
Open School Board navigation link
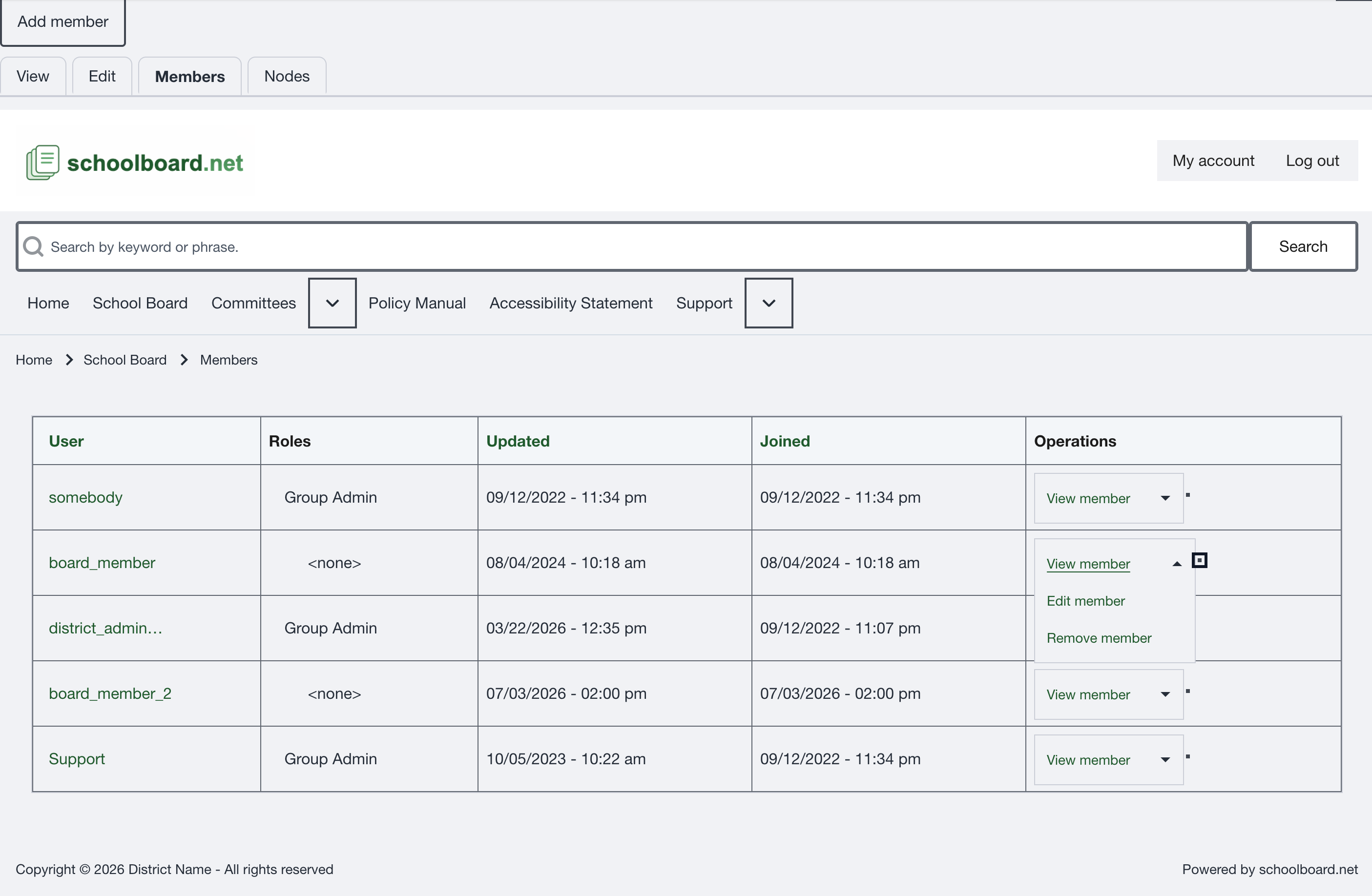point(140,303)
